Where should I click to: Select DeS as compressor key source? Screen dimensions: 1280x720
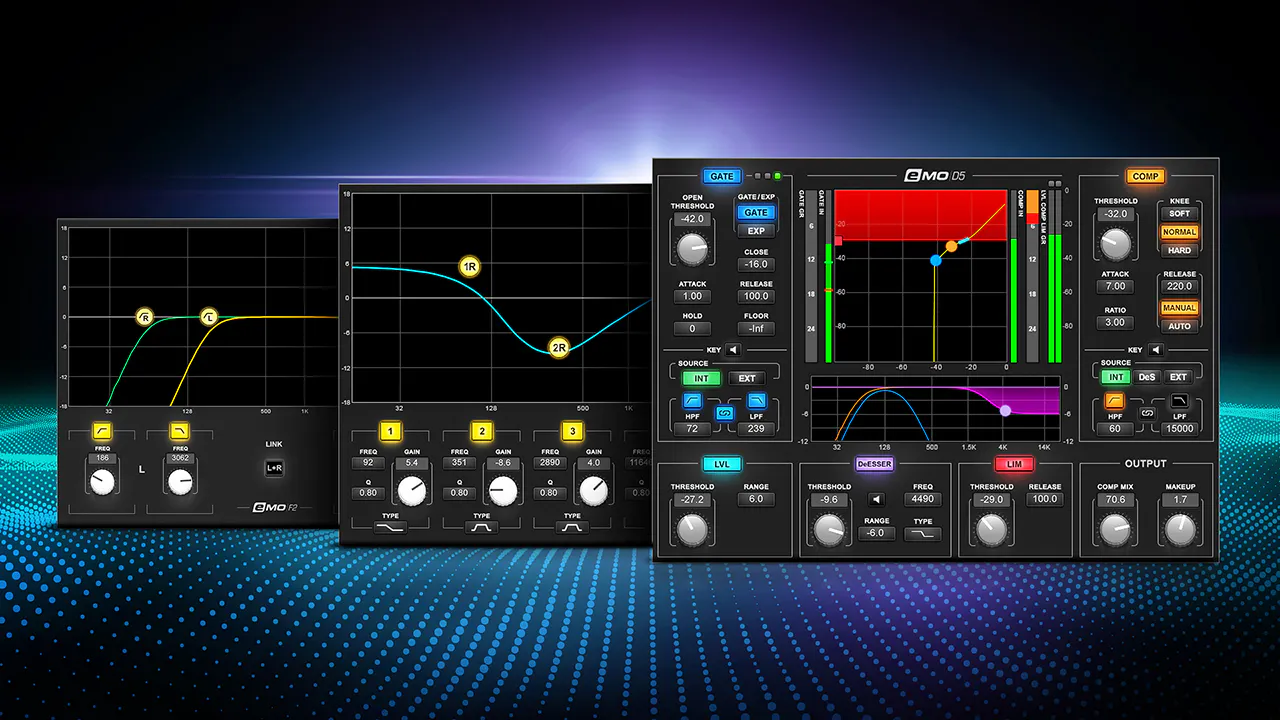tap(1147, 377)
